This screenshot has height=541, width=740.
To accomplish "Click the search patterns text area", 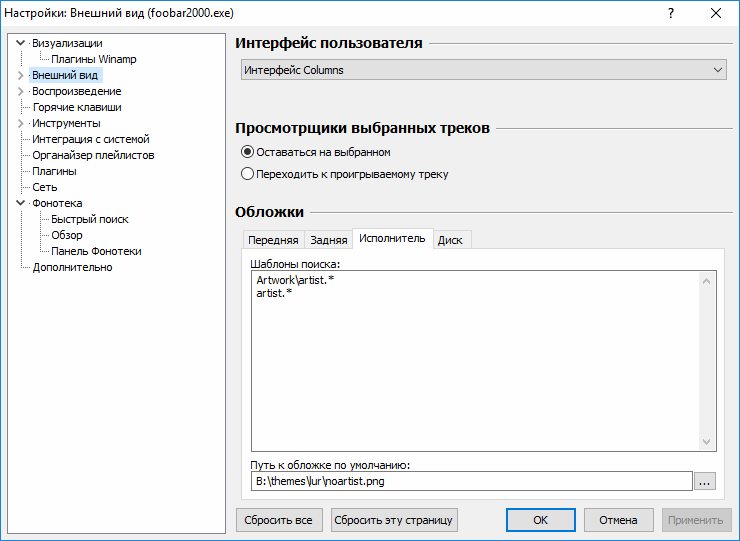I will click(470, 360).
